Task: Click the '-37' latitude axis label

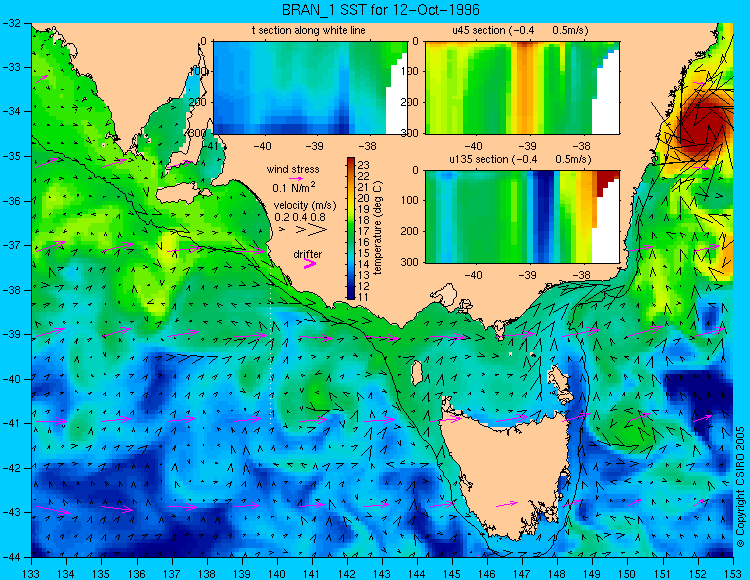Action: (11, 245)
